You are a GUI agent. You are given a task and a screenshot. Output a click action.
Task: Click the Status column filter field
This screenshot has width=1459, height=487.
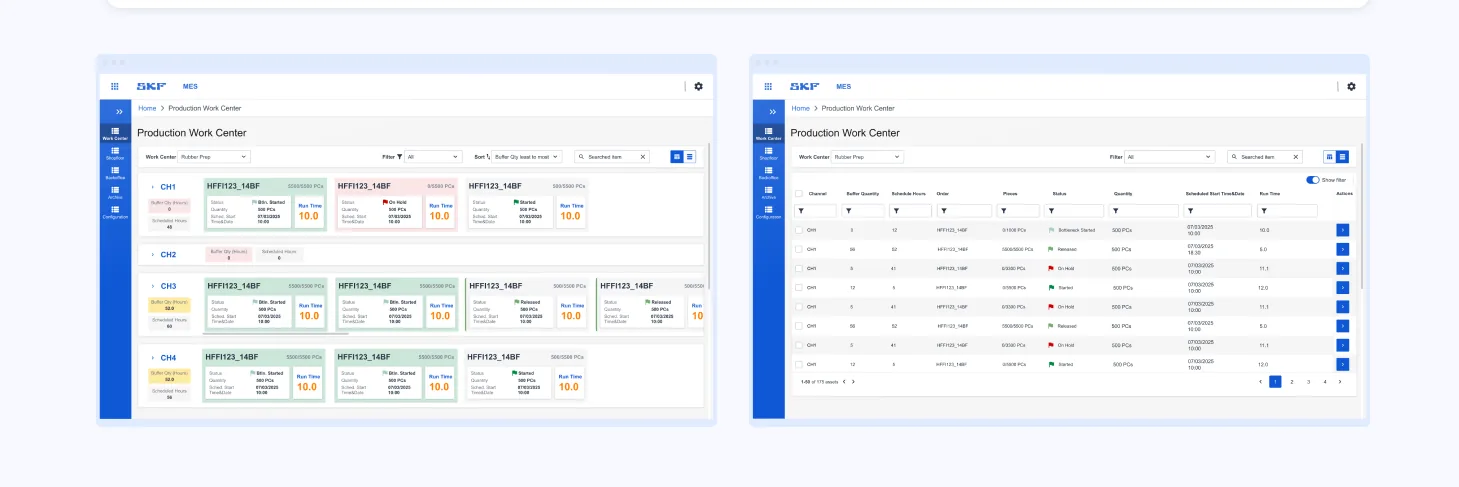[1075, 211]
